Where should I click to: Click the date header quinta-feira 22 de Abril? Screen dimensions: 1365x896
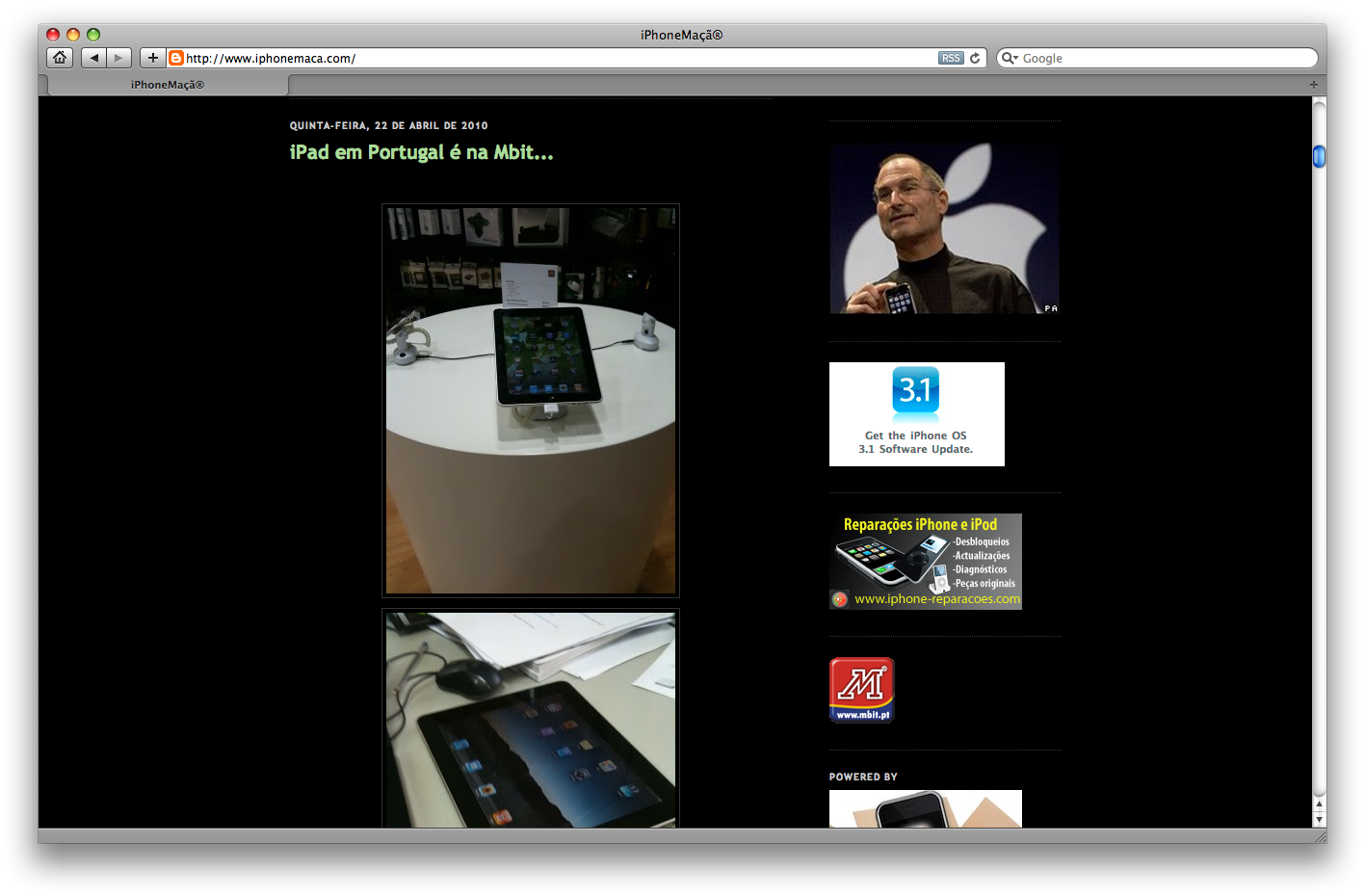coord(388,125)
